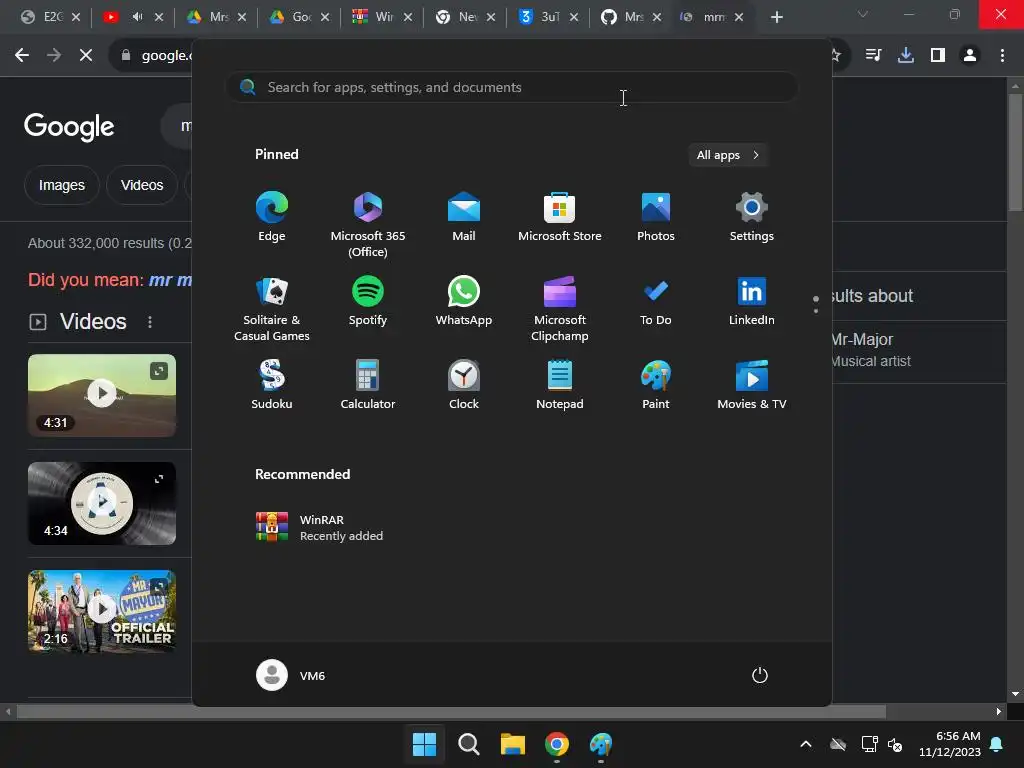Open the Mail app
Screen dimensions: 1024x768
point(464,217)
